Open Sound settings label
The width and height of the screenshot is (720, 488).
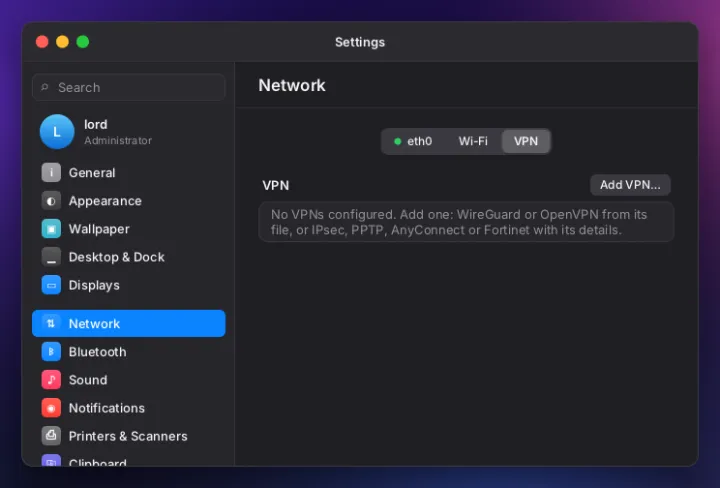pyautogui.click(x=88, y=380)
